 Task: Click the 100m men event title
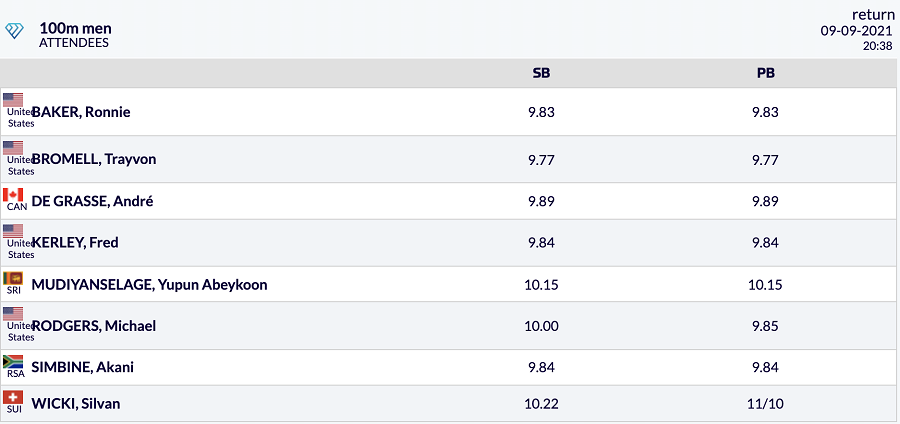[75, 28]
